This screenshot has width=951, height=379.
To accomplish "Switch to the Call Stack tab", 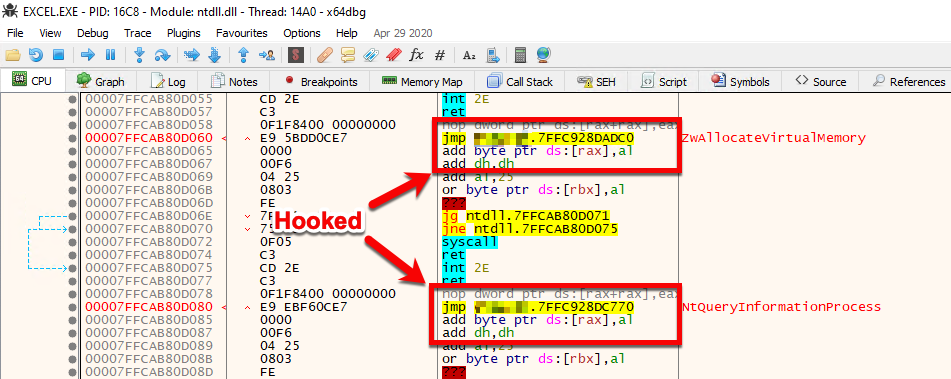I will (520, 81).
